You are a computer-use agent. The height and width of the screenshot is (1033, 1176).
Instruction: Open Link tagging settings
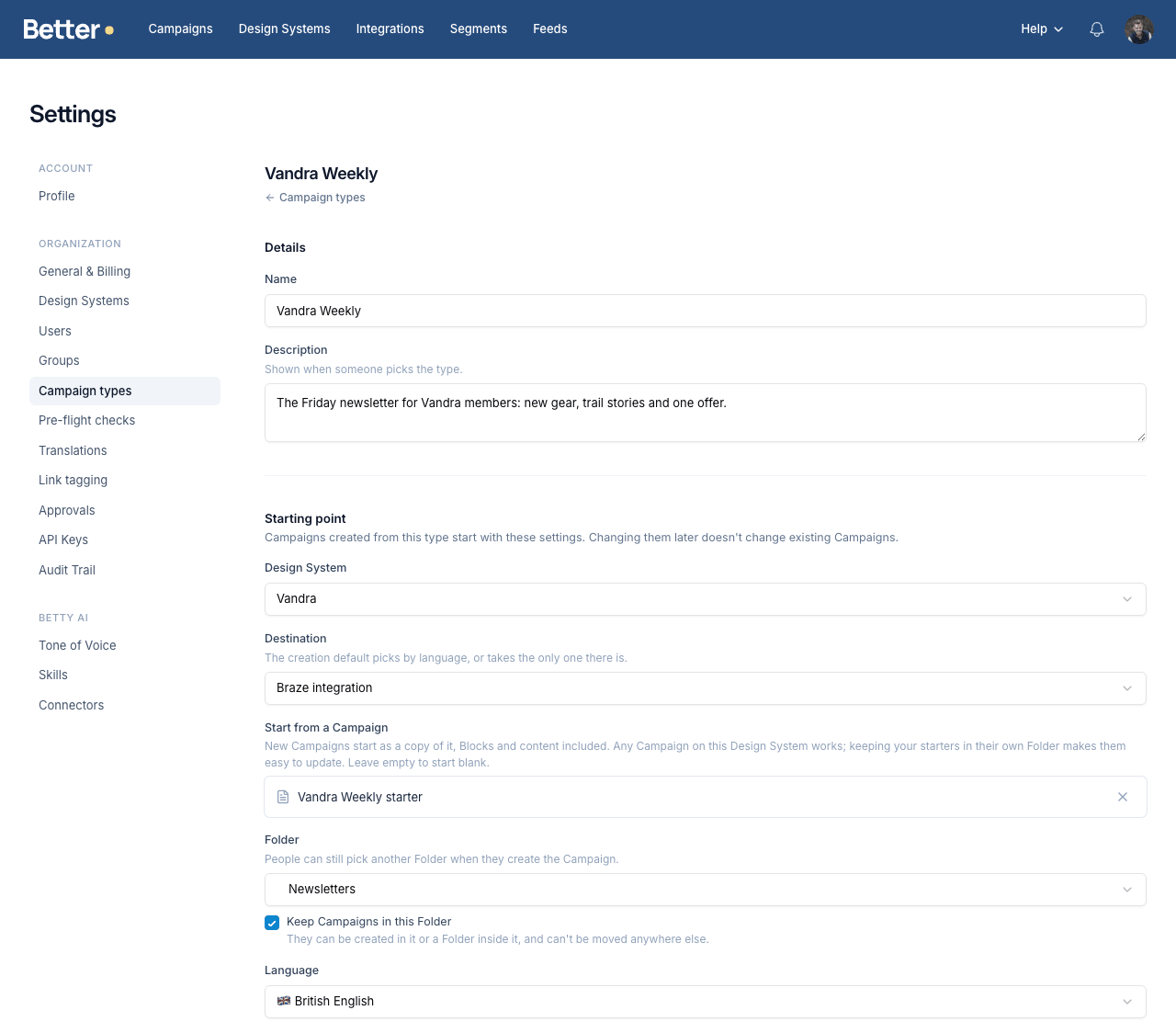(125, 480)
